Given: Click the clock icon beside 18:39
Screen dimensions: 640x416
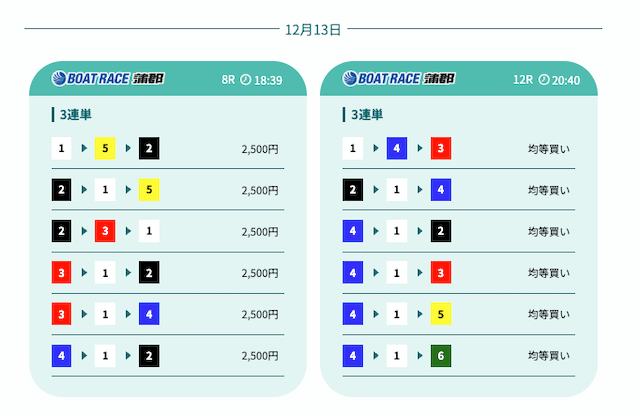Looking at the screenshot, I should (246, 79).
